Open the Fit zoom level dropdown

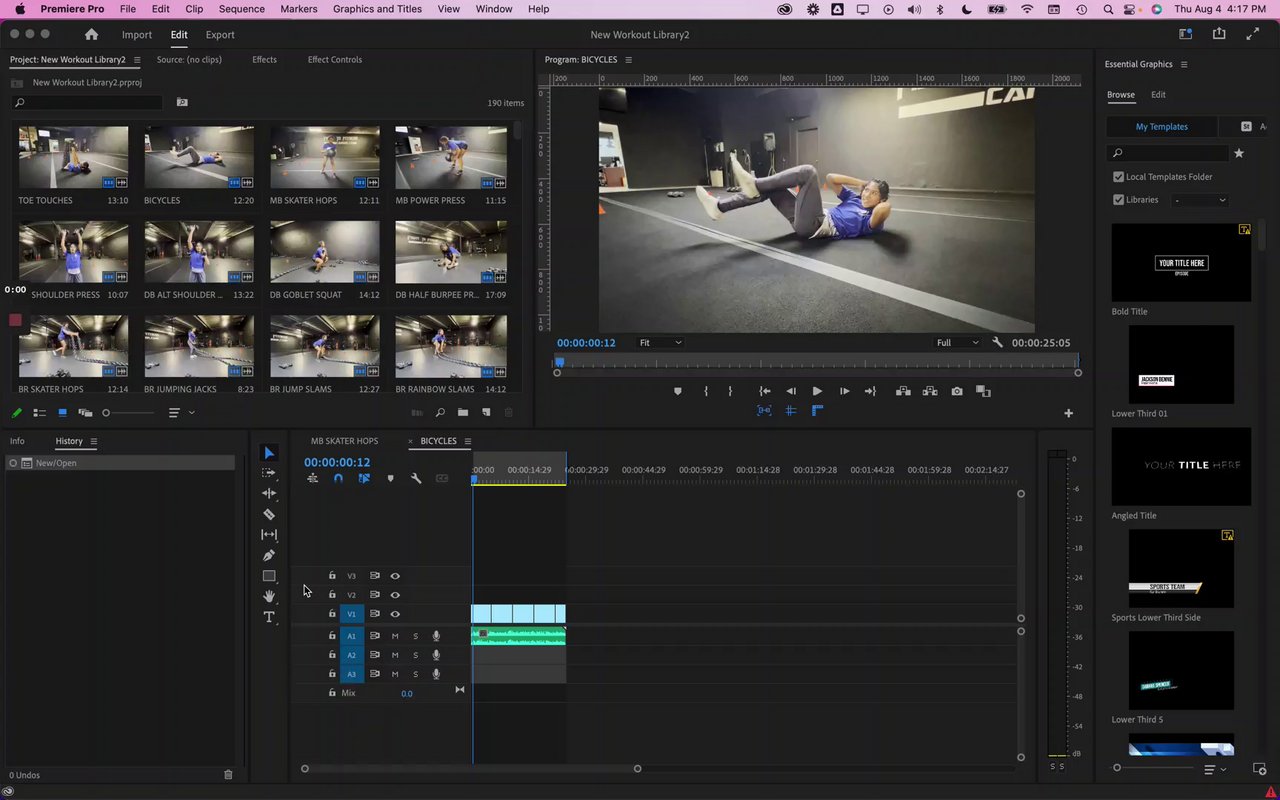click(x=660, y=343)
